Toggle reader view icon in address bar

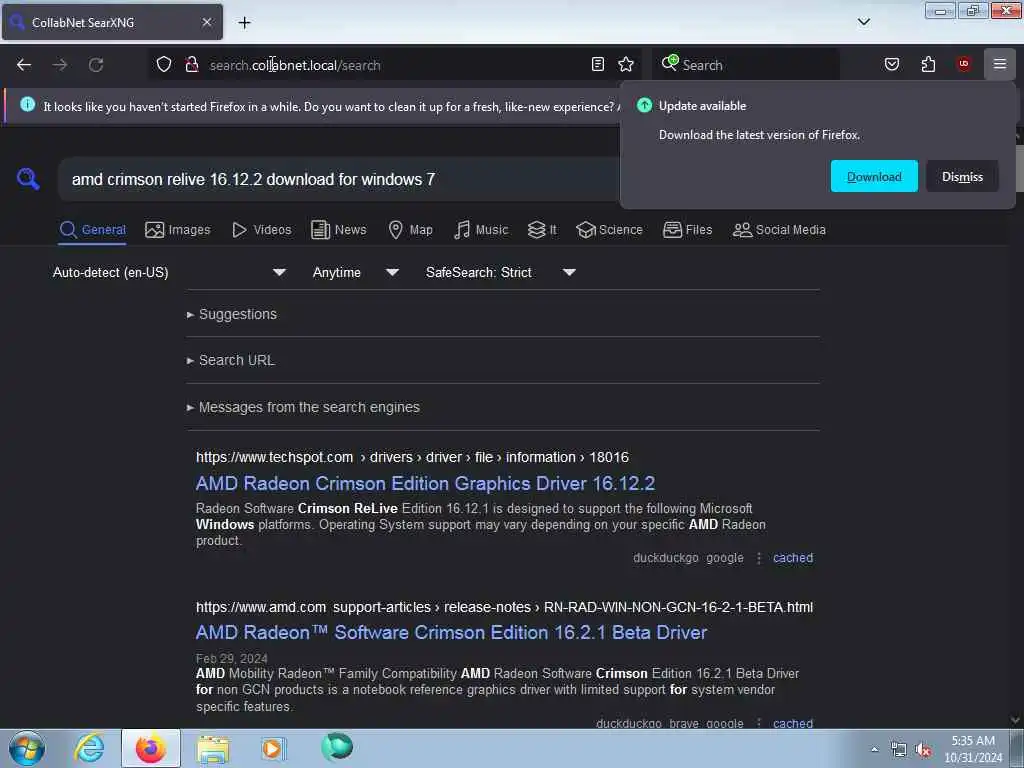[x=598, y=64]
